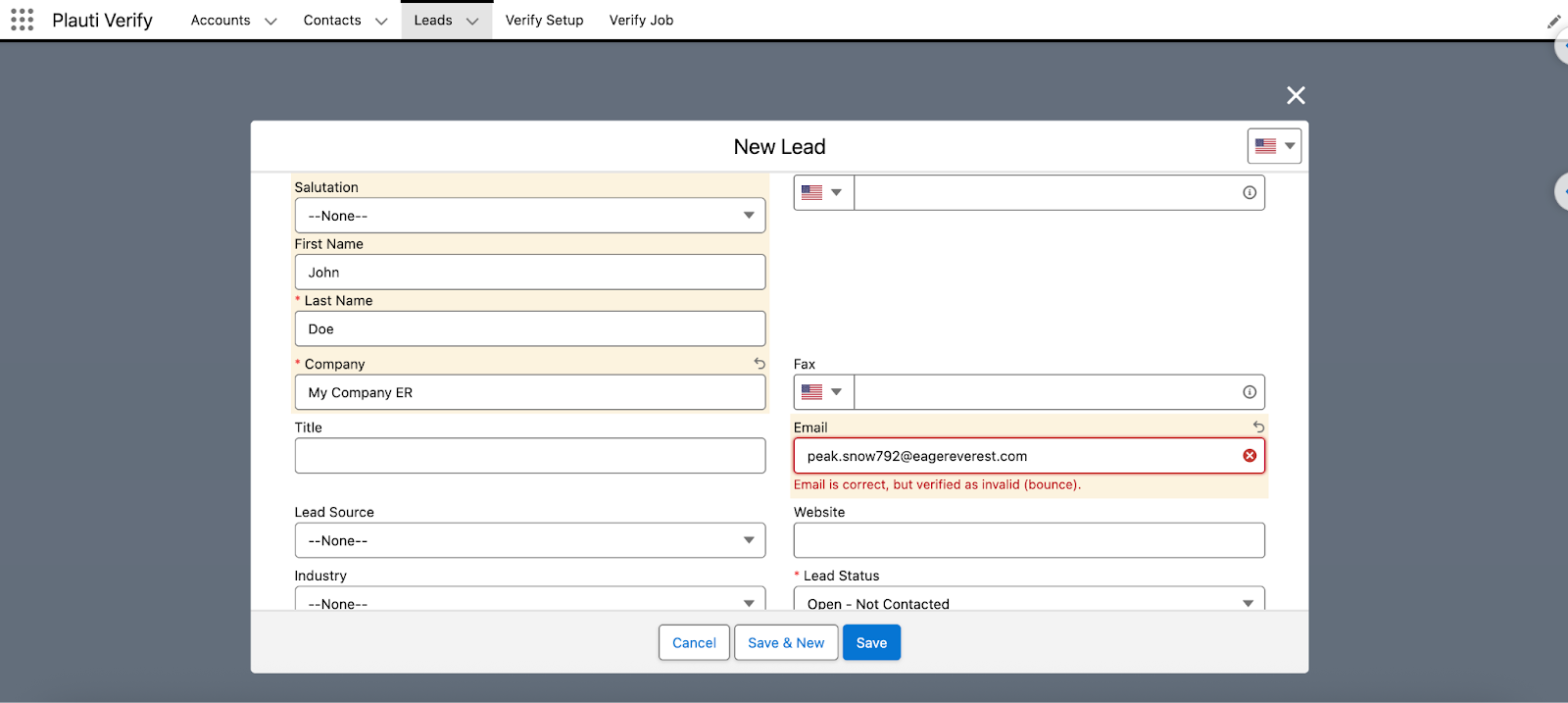
Task: Click the red error icon in Email field
Action: [x=1249, y=456]
